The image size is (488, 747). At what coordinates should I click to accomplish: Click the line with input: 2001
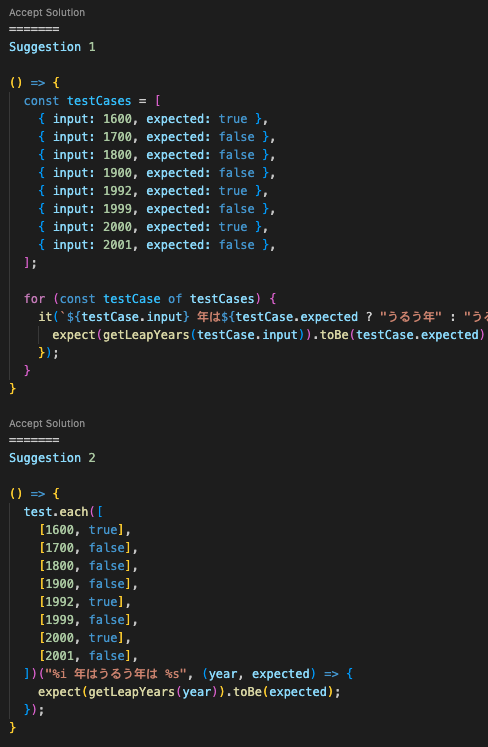[156, 245]
